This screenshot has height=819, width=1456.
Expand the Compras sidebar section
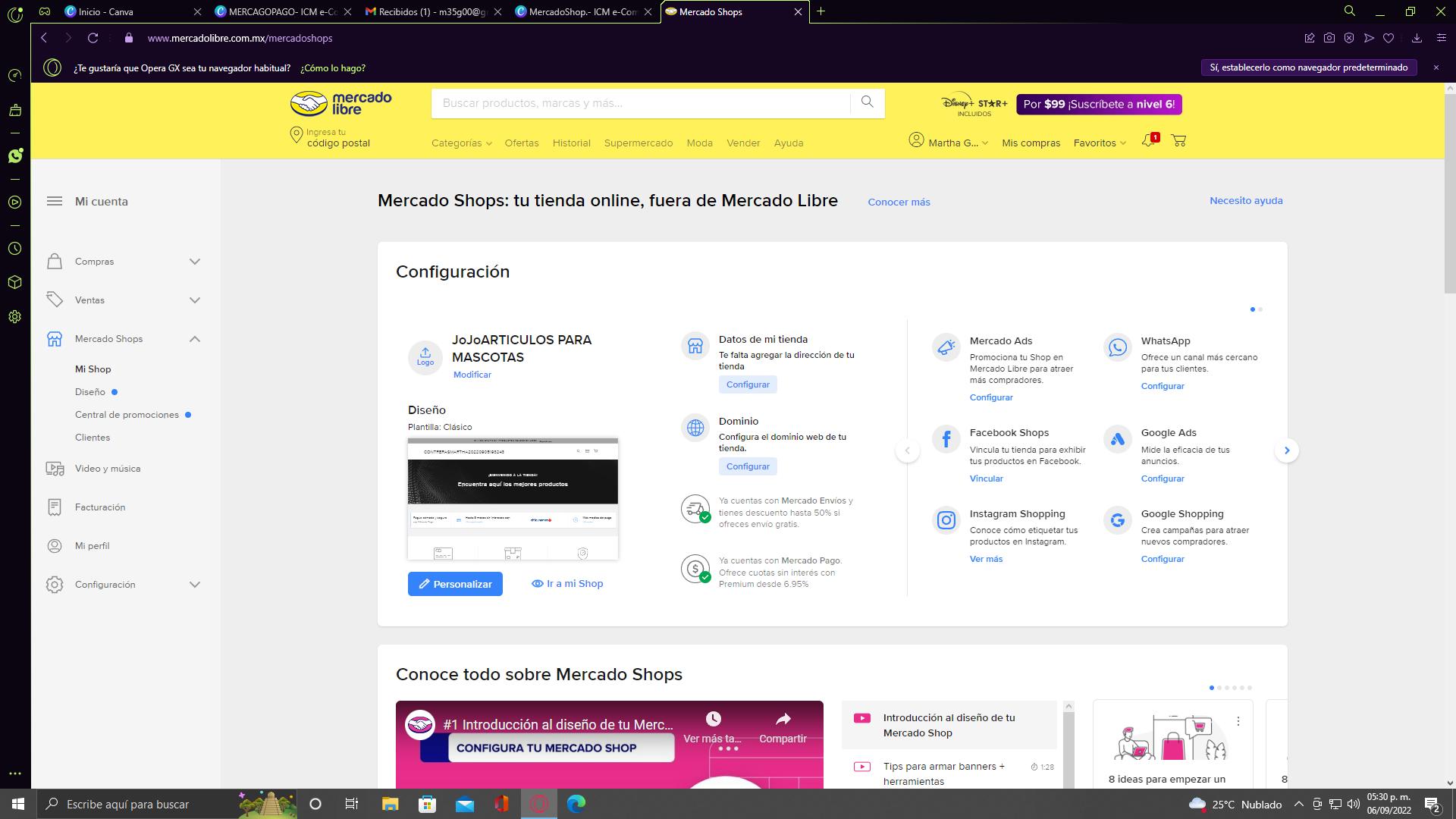194,262
